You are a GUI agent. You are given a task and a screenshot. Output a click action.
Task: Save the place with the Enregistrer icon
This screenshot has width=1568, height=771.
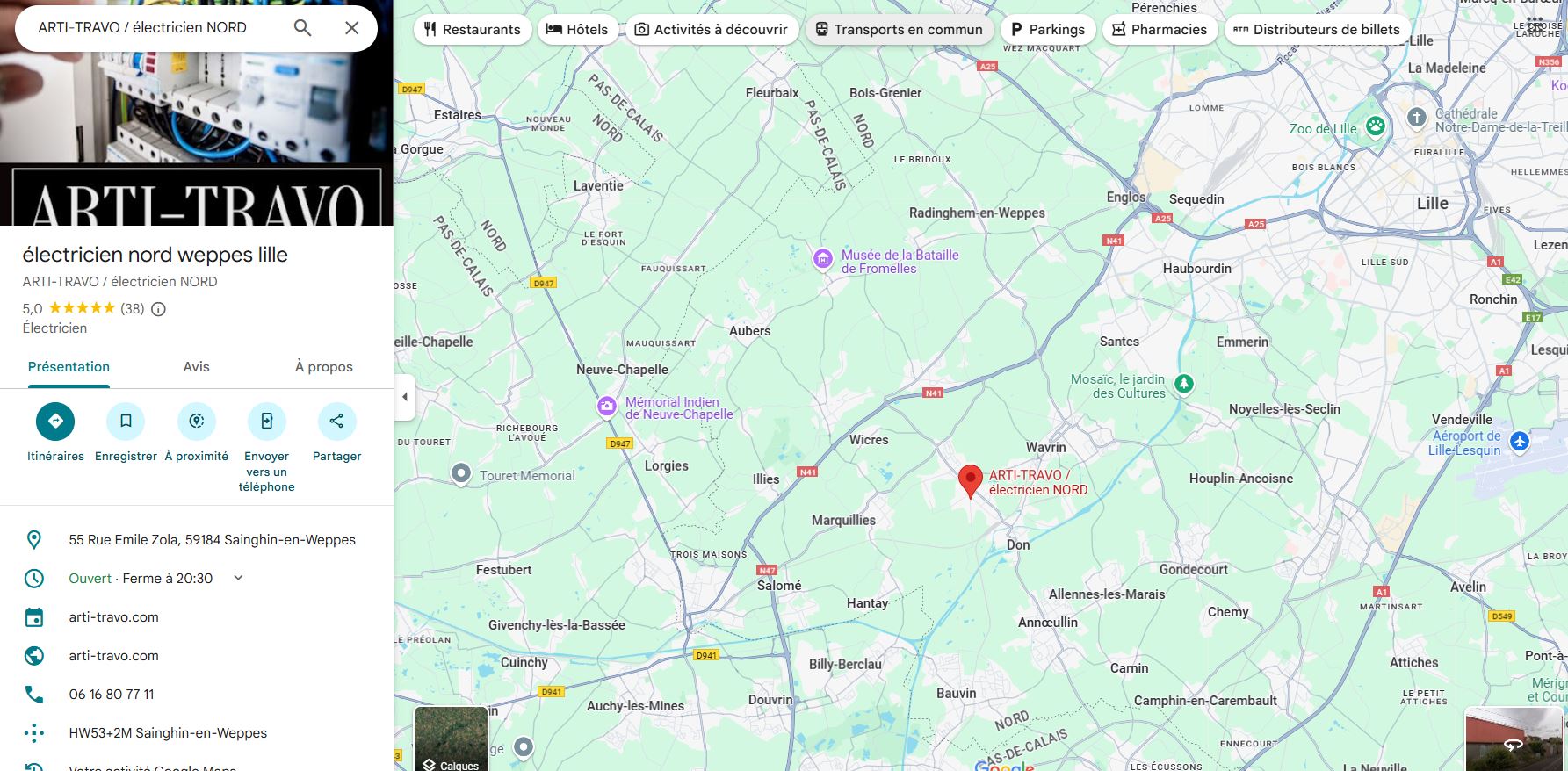click(126, 422)
